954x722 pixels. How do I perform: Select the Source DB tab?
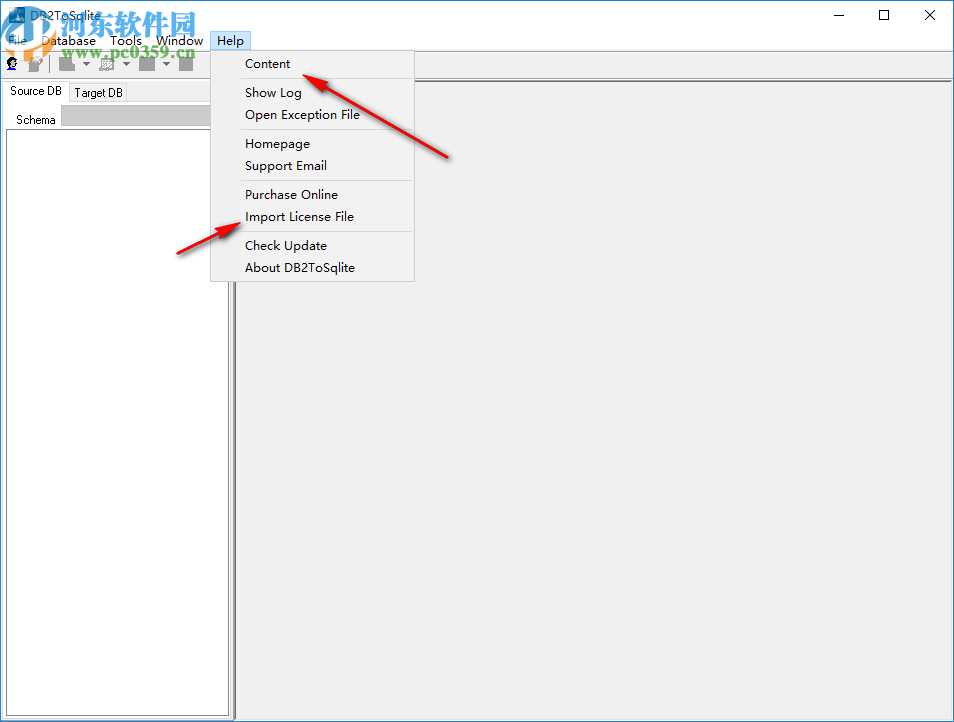tap(35, 91)
